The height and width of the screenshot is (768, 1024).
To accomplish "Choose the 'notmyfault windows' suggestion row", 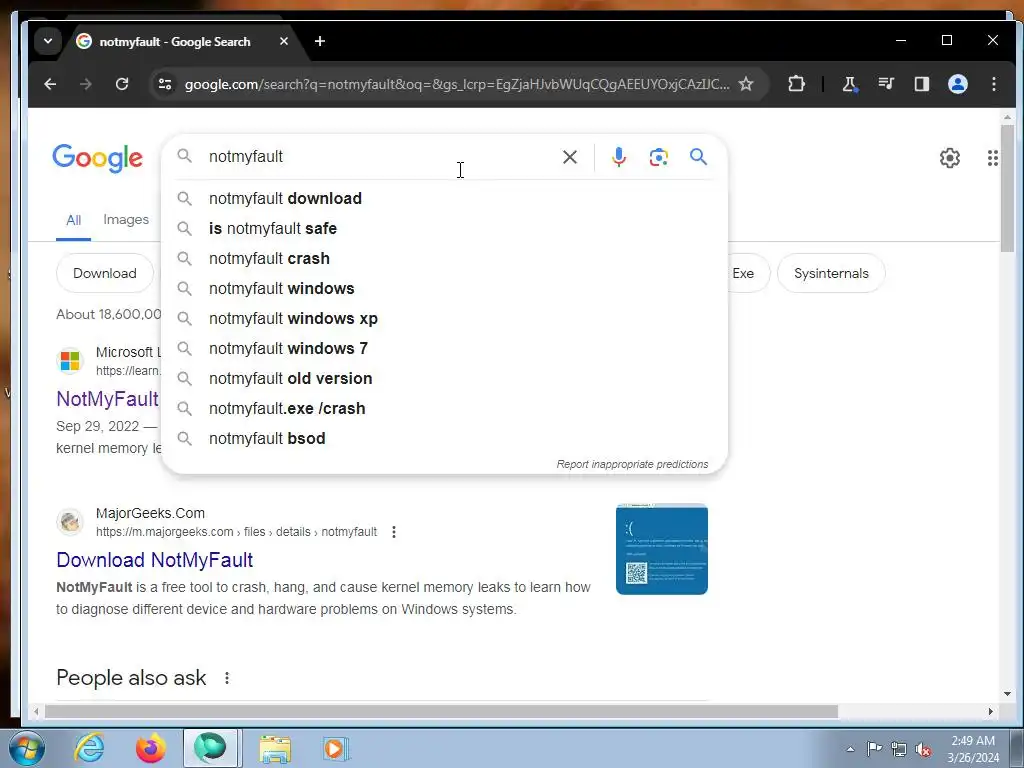I will click(444, 289).
